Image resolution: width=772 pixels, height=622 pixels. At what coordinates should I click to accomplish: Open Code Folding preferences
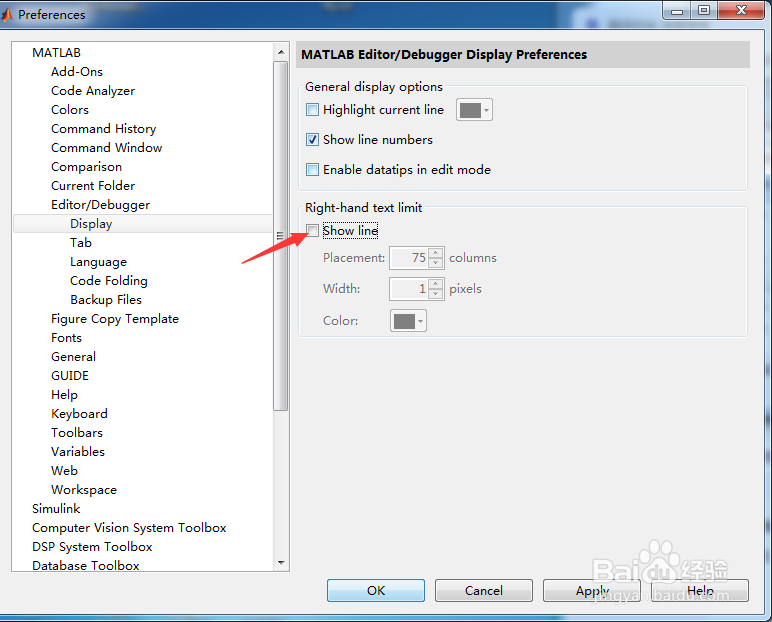coord(108,280)
